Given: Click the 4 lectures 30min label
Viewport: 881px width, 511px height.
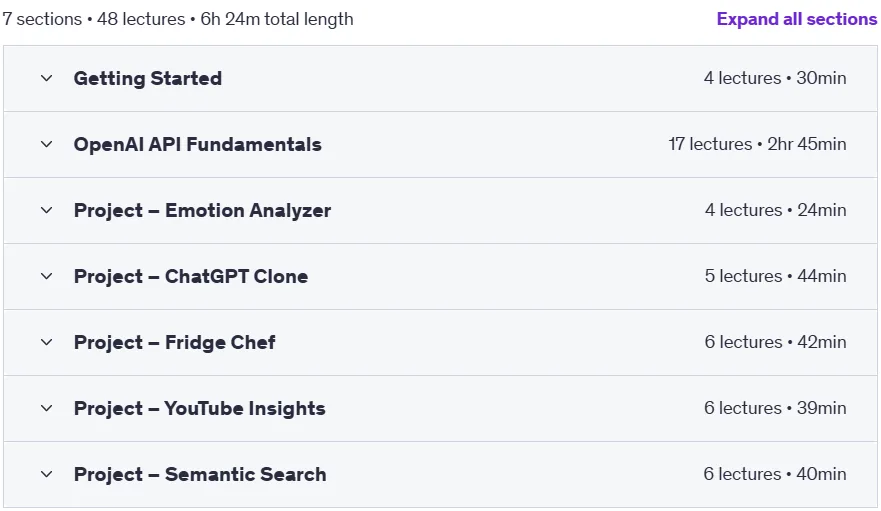Looking at the screenshot, I should tap(775, 78).
